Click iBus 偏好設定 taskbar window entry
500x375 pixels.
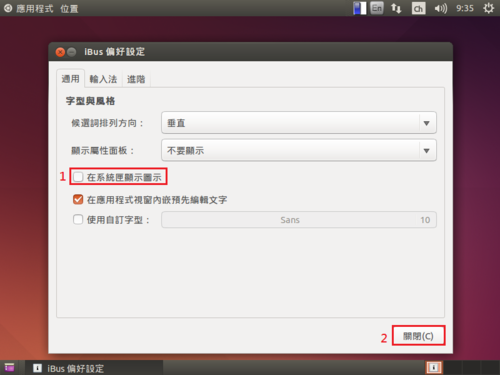(x=69, y=368)
